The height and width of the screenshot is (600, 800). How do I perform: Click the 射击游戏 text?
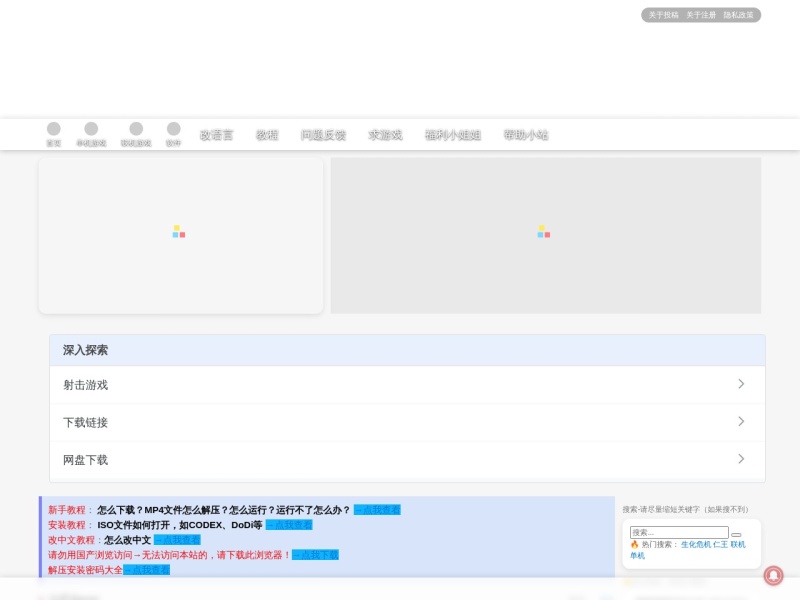point(86,385)
